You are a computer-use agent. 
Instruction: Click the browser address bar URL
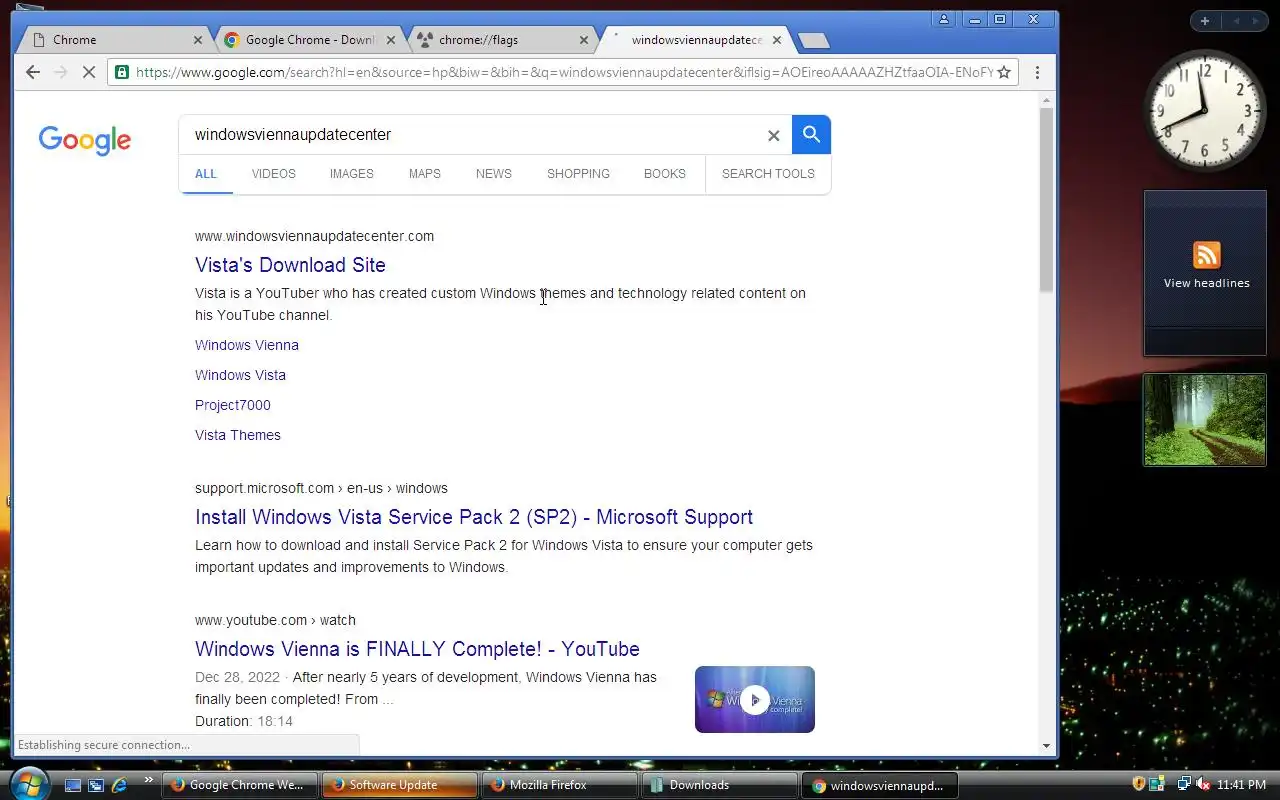(565, 72)
